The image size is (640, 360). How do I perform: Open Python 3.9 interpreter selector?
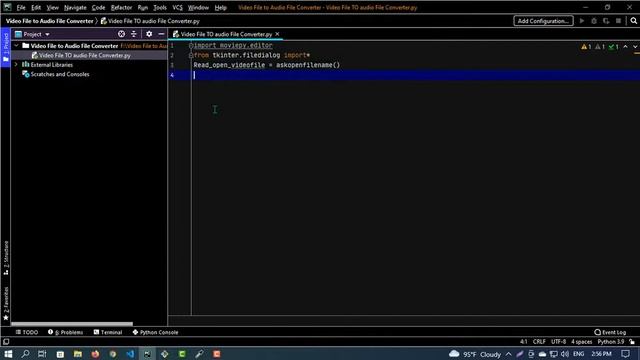pyautogui.click(x=611, y=342)
